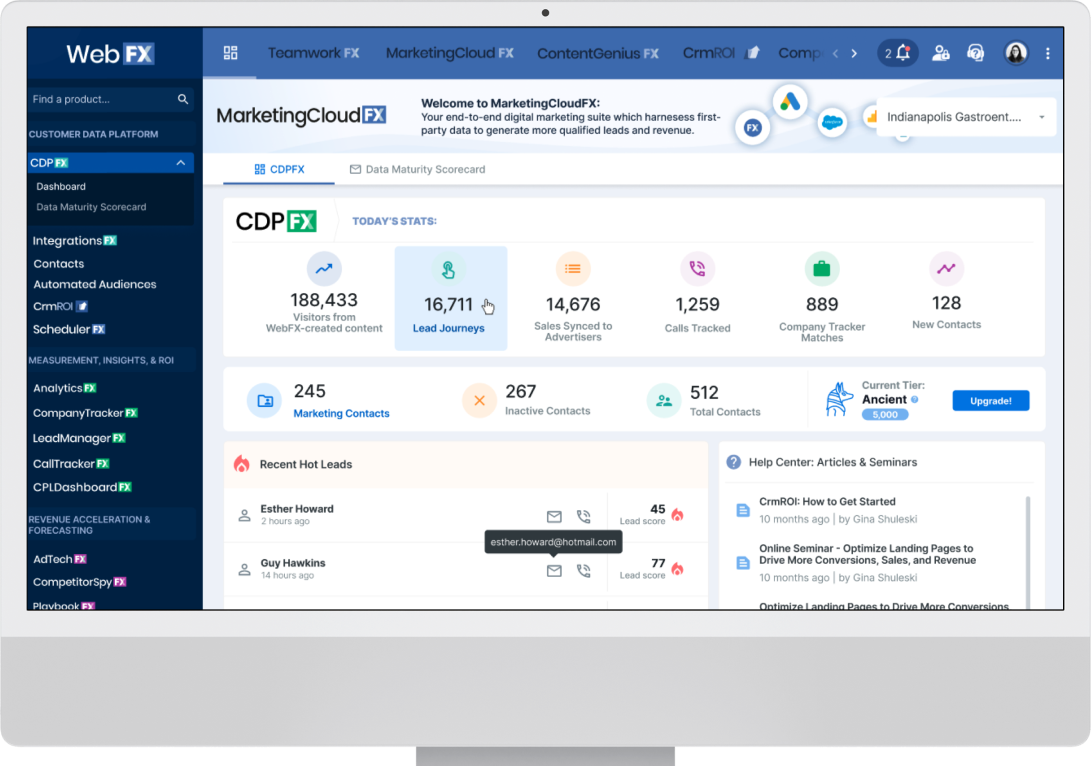This screenshot has height=766, width=1091.
Task: Open the profile avatar menu
Action: [1016, 53]
